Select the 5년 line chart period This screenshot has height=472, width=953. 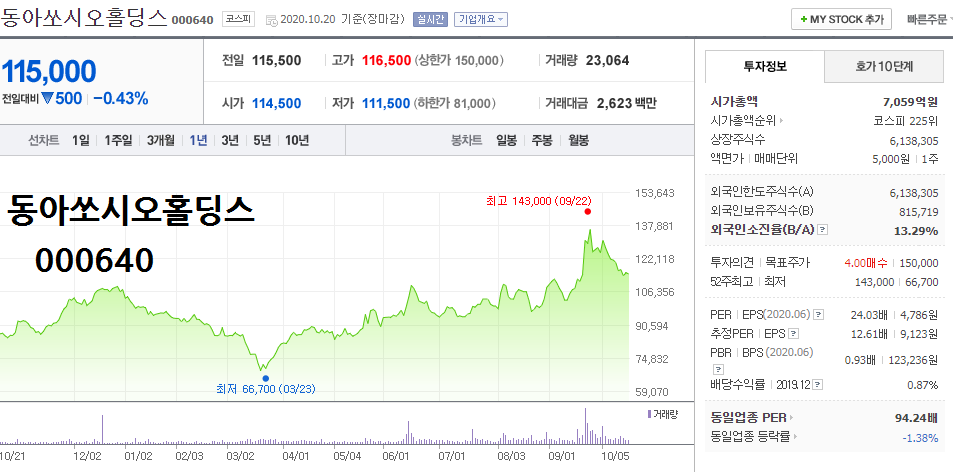pos(262,140)
